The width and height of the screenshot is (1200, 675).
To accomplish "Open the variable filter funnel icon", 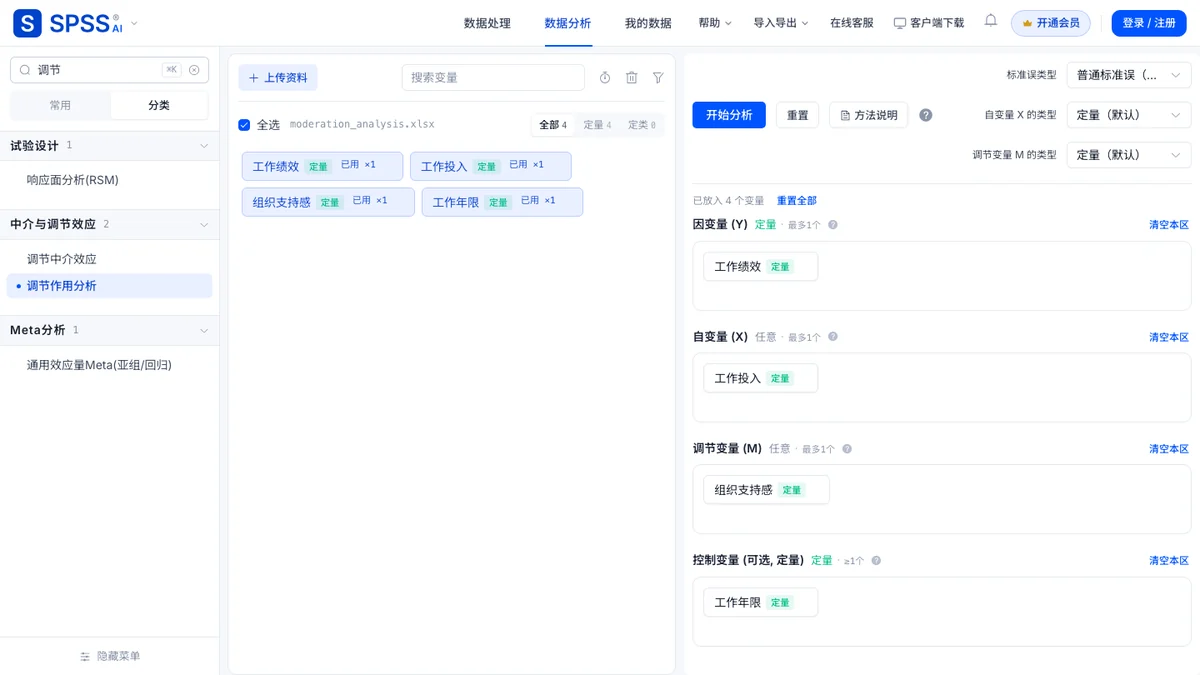I will (x=658, y=78).
